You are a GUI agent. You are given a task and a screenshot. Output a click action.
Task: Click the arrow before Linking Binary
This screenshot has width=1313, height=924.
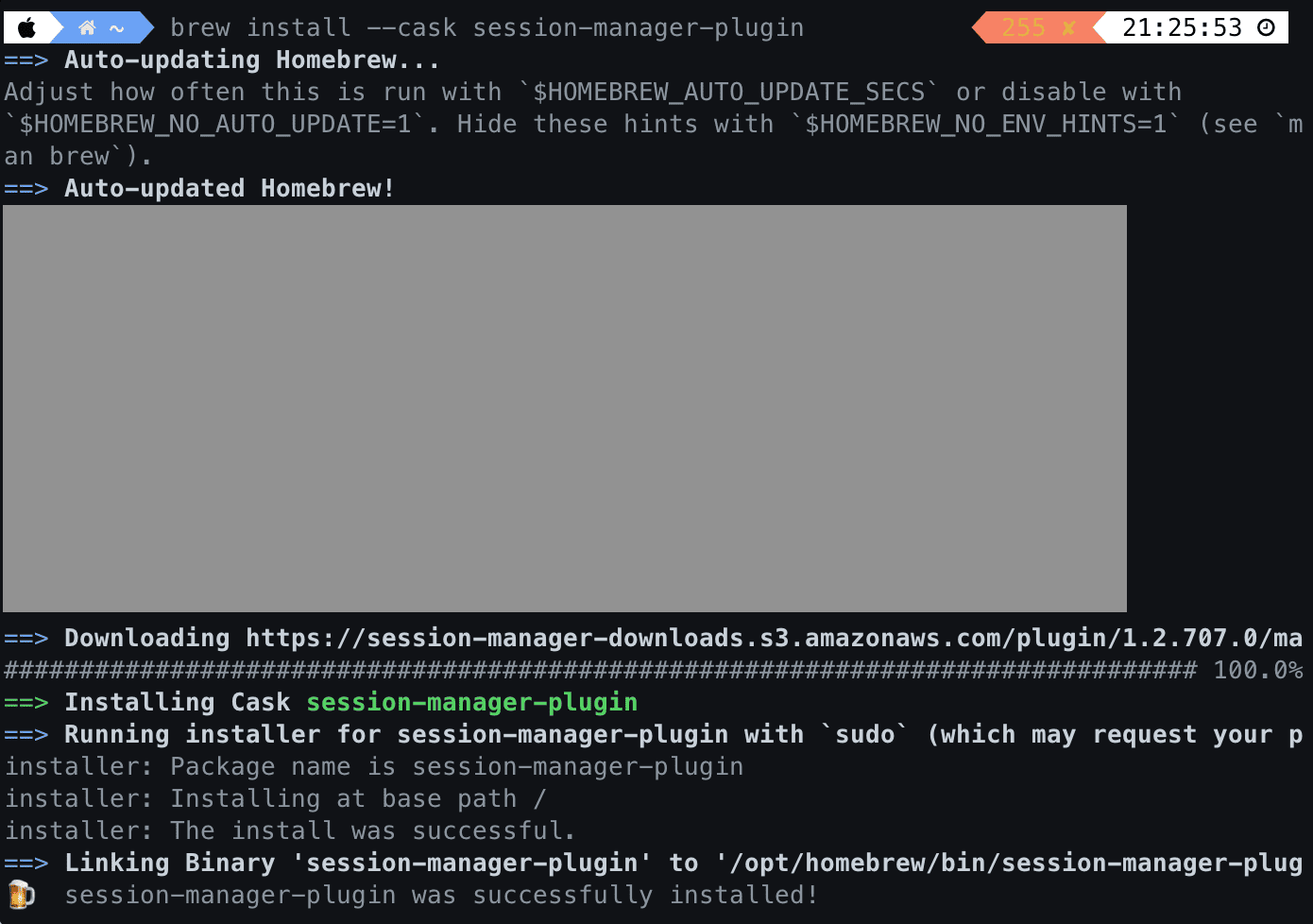[26, 864]
